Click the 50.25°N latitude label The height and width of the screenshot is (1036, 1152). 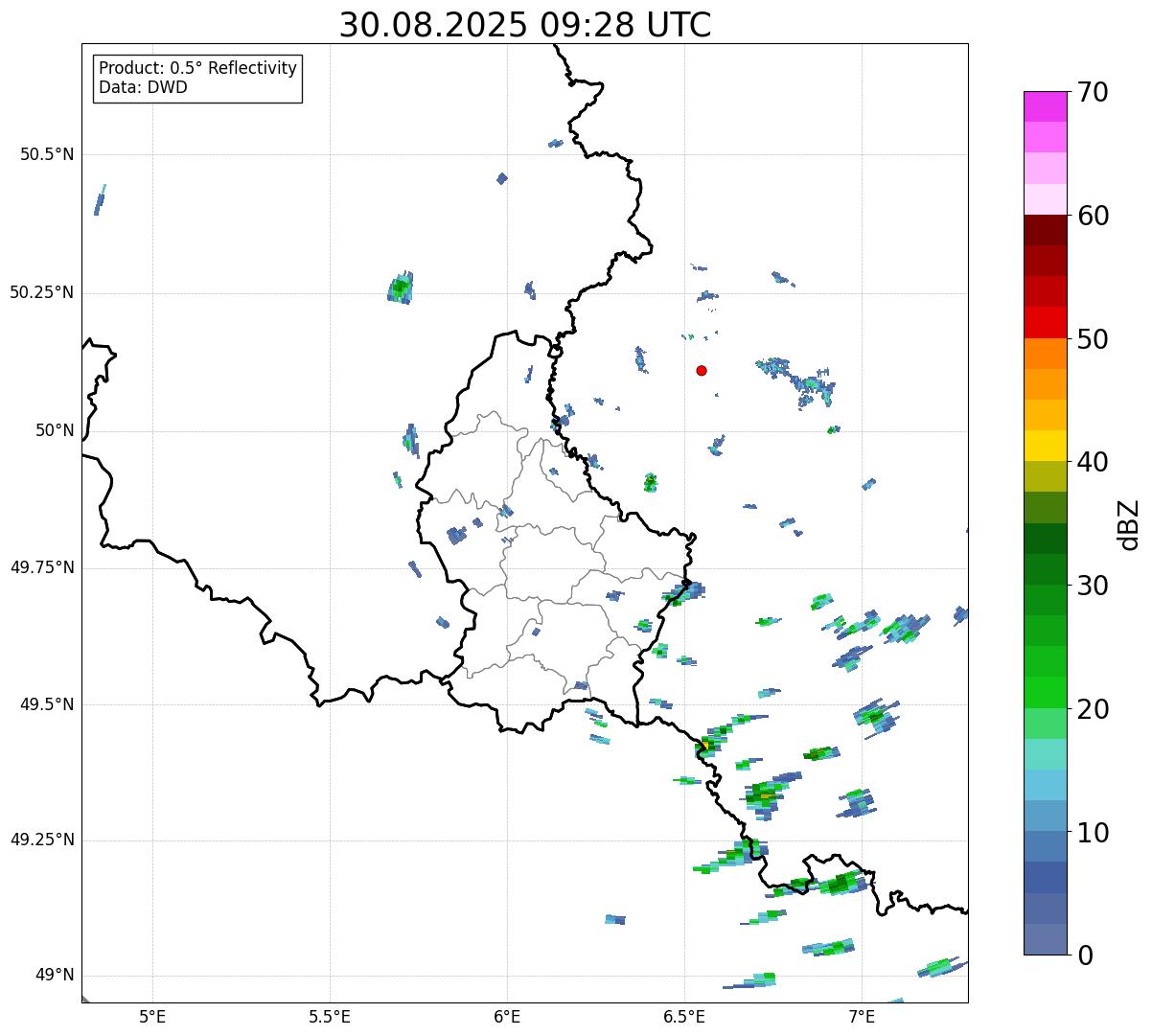[42, 292]
